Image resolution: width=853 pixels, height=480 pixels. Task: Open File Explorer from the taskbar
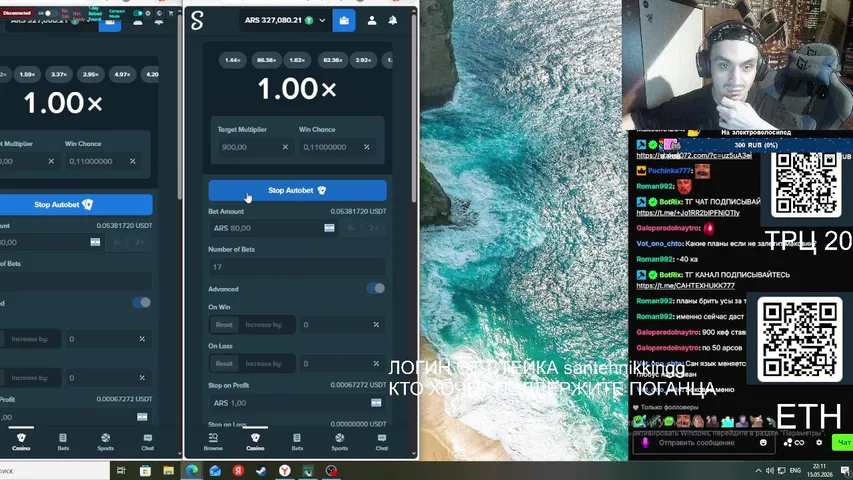[169, 471]
